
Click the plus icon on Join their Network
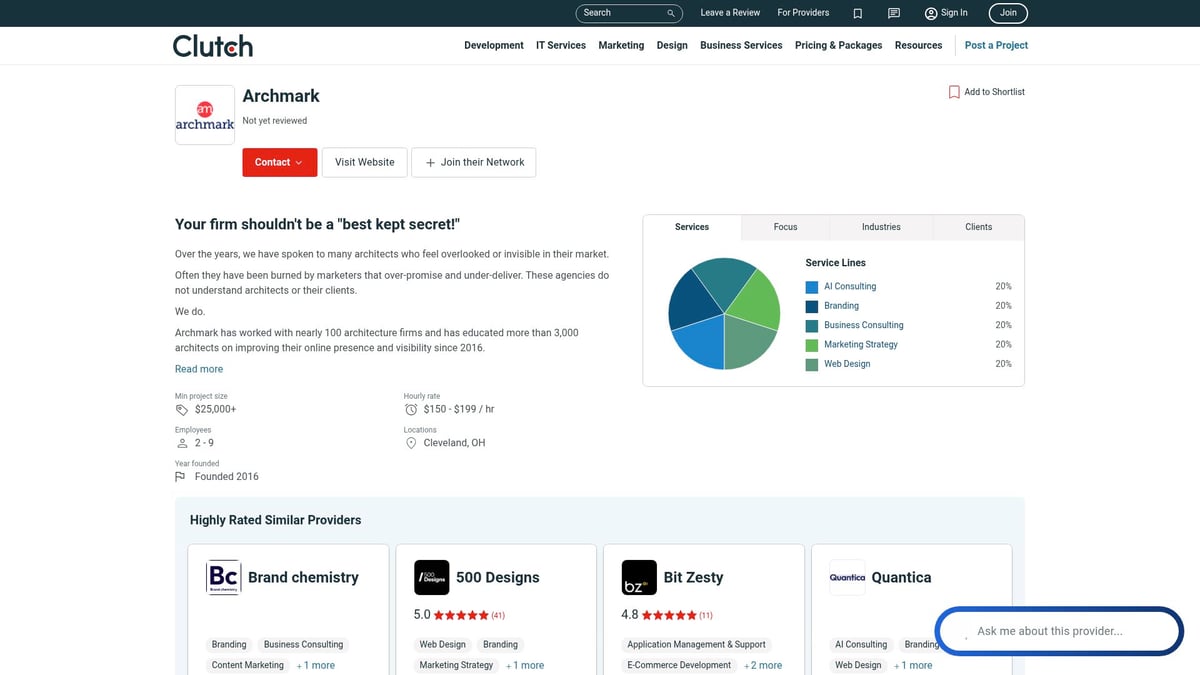point(430,162)
